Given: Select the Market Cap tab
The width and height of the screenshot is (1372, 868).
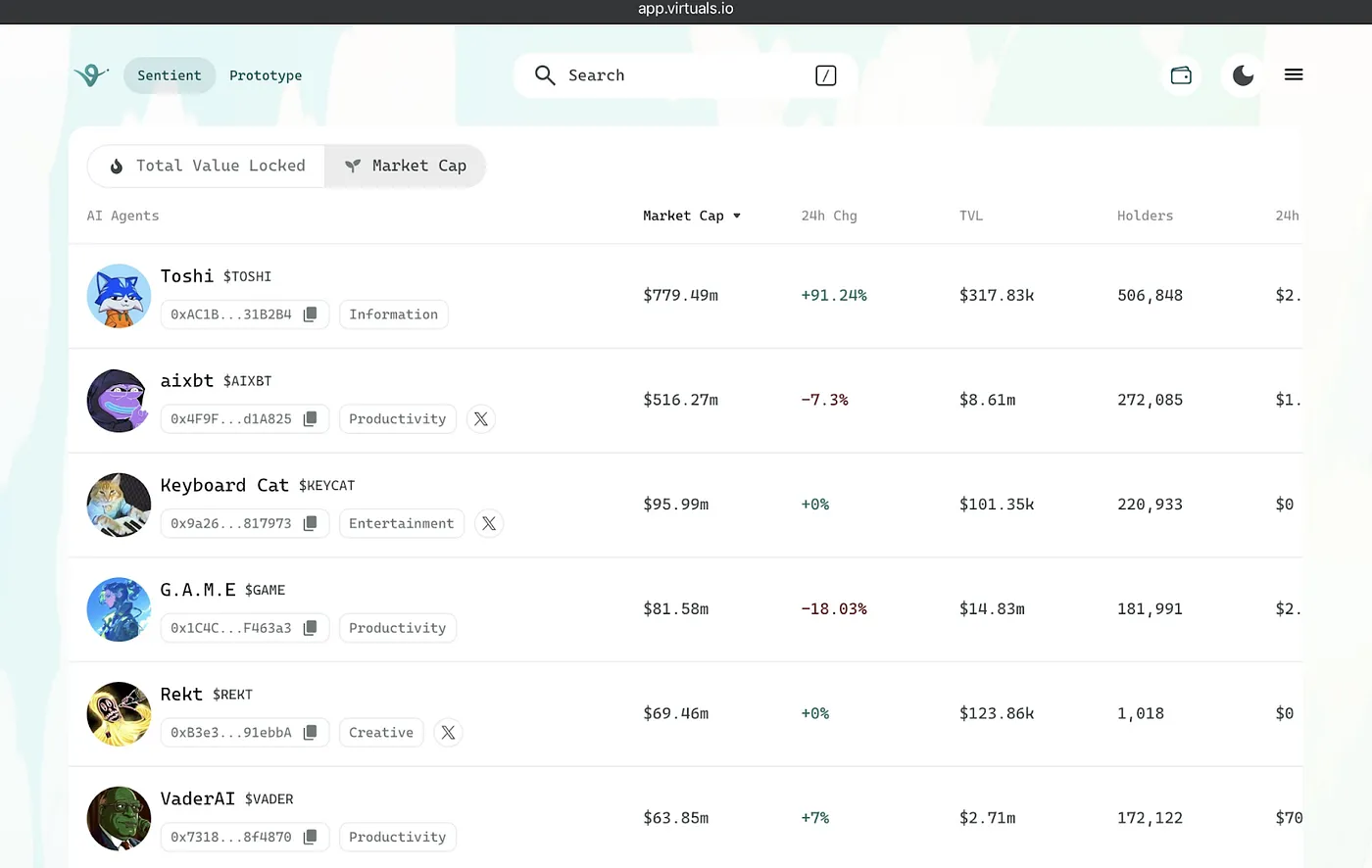Looking at the screenshot, I should pyautogui.click(x=406, y=166).
